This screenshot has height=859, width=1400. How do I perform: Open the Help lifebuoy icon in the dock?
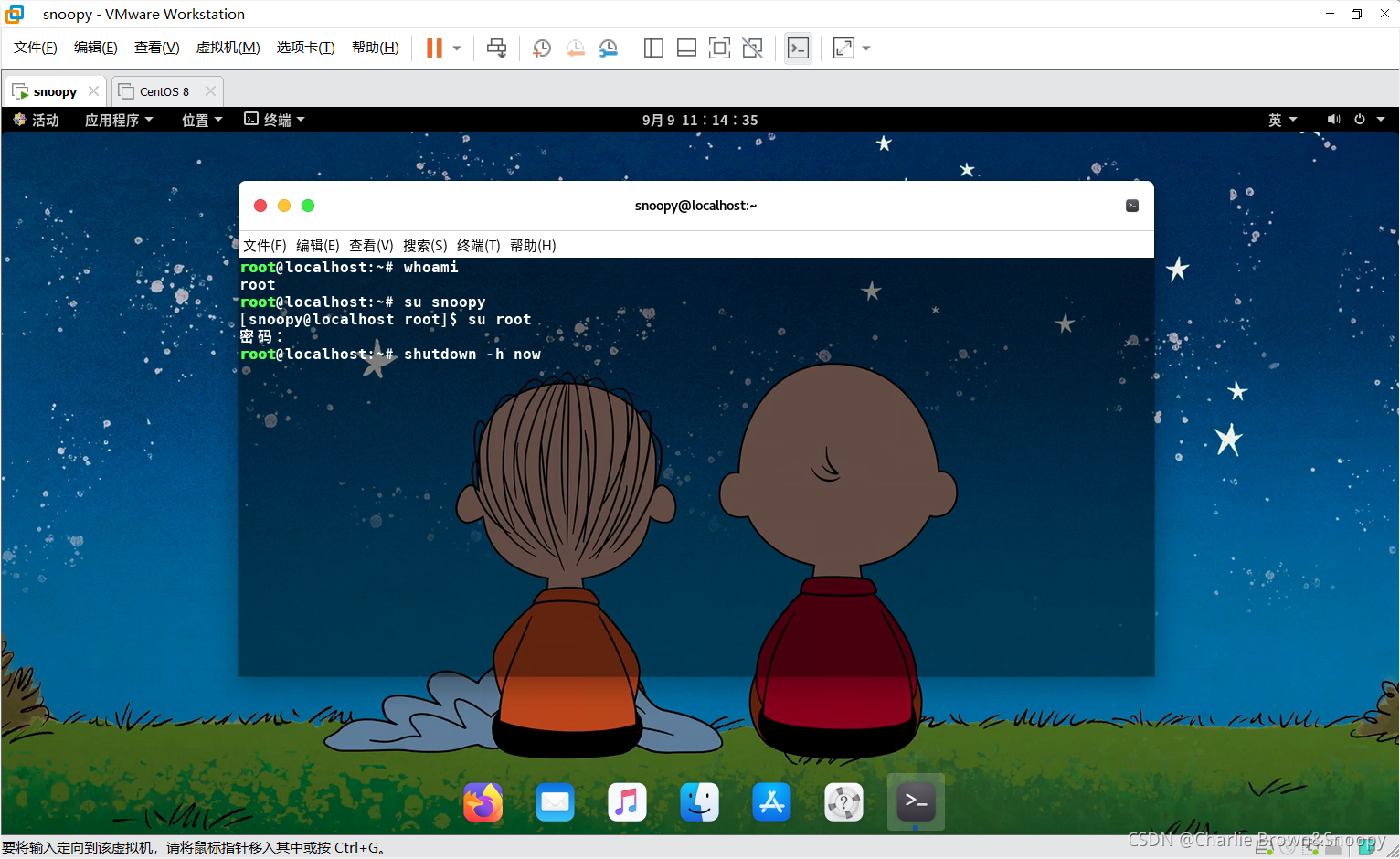coord(843,802)
